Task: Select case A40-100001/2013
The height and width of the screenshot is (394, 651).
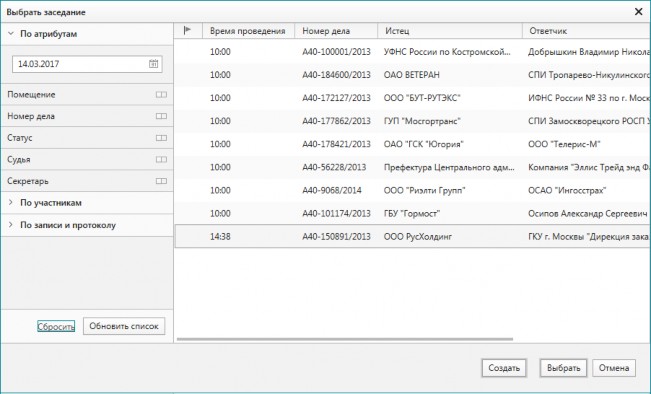Action: coord(336,52)
